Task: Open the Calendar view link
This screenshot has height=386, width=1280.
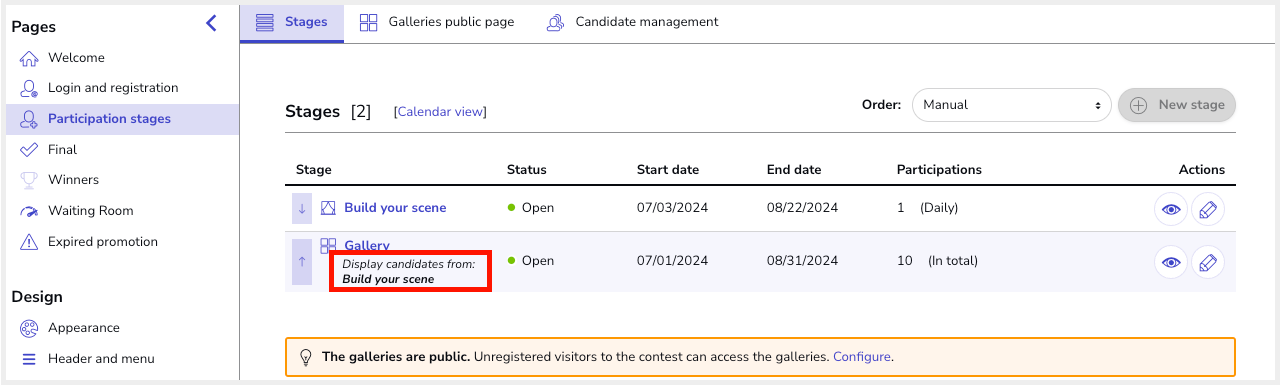Action: (x=441, y=112)
